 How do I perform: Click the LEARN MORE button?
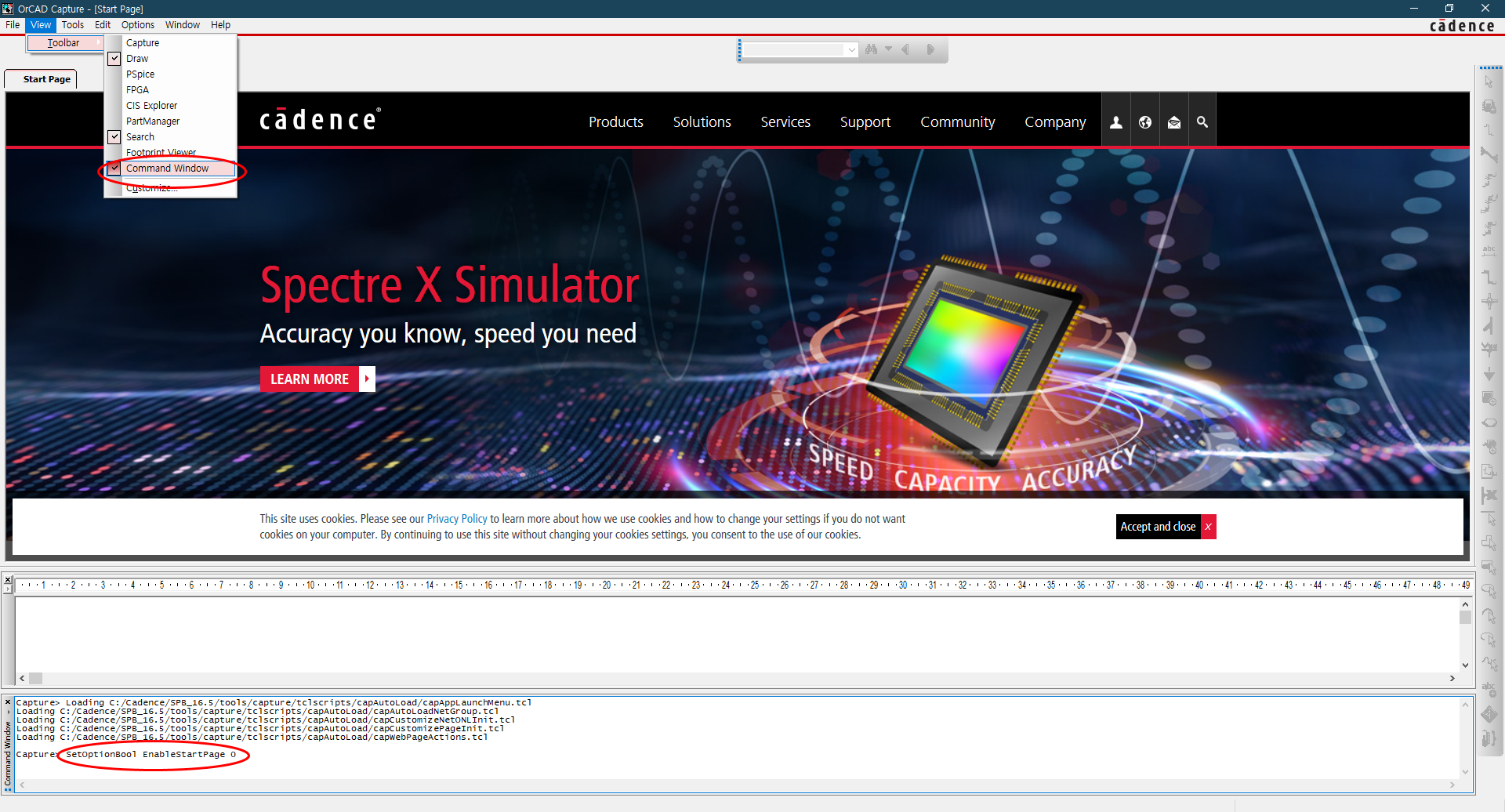[317, 379]
